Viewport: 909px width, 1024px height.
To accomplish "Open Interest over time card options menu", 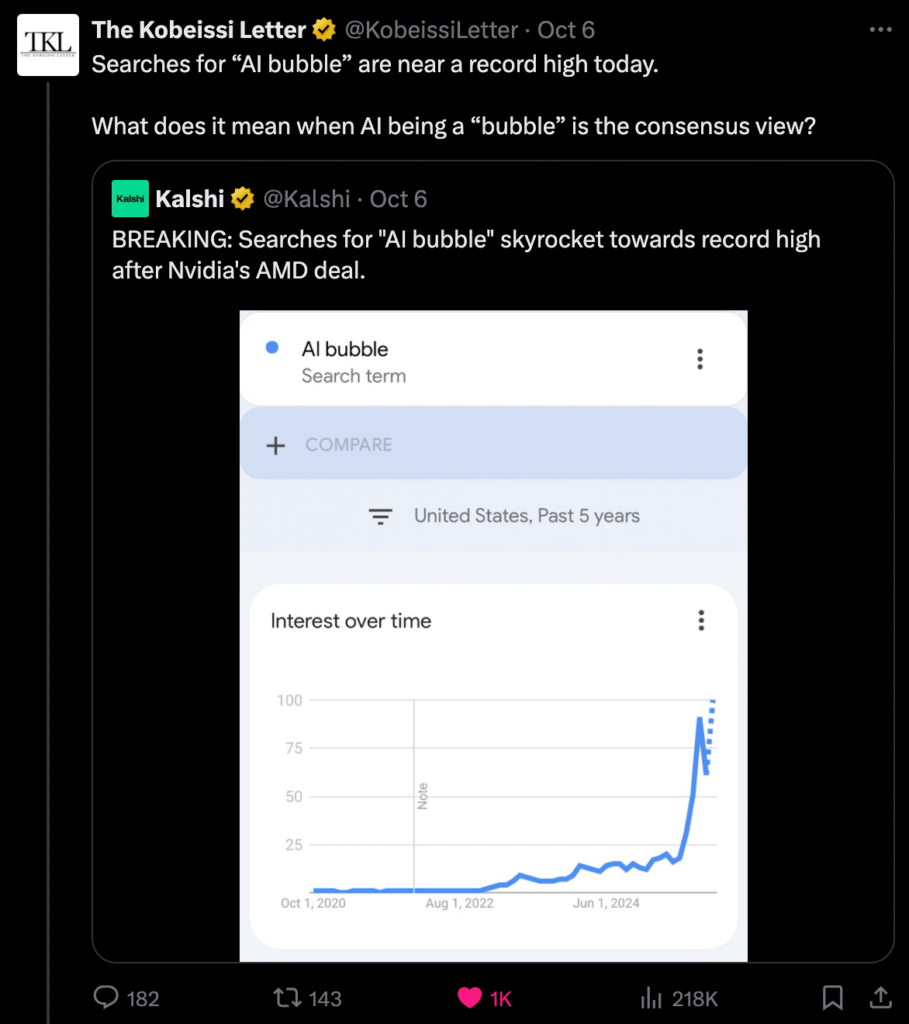I will [x=701, y=621].
